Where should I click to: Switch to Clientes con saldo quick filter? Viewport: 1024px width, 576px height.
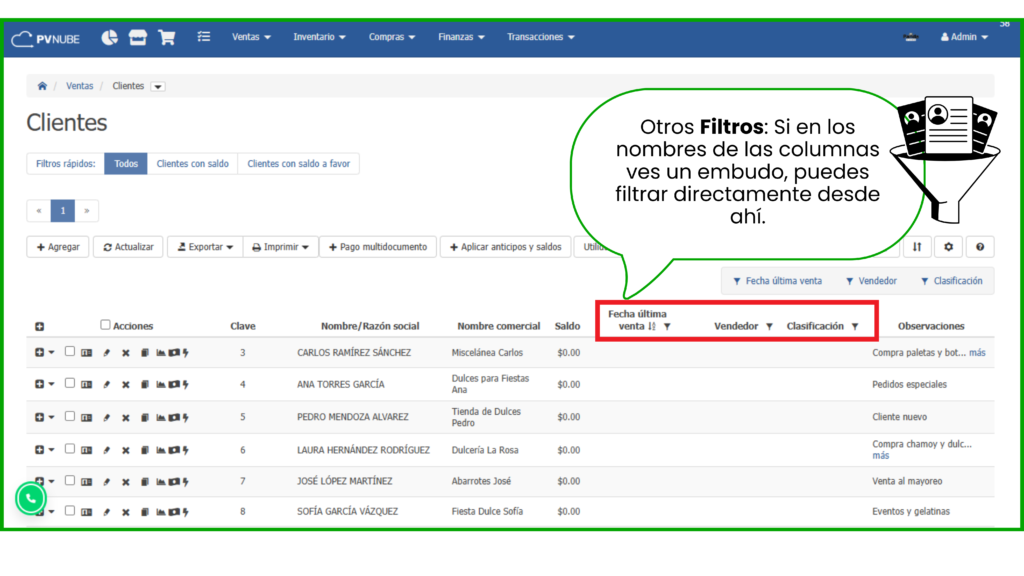(x=192, y=164)
